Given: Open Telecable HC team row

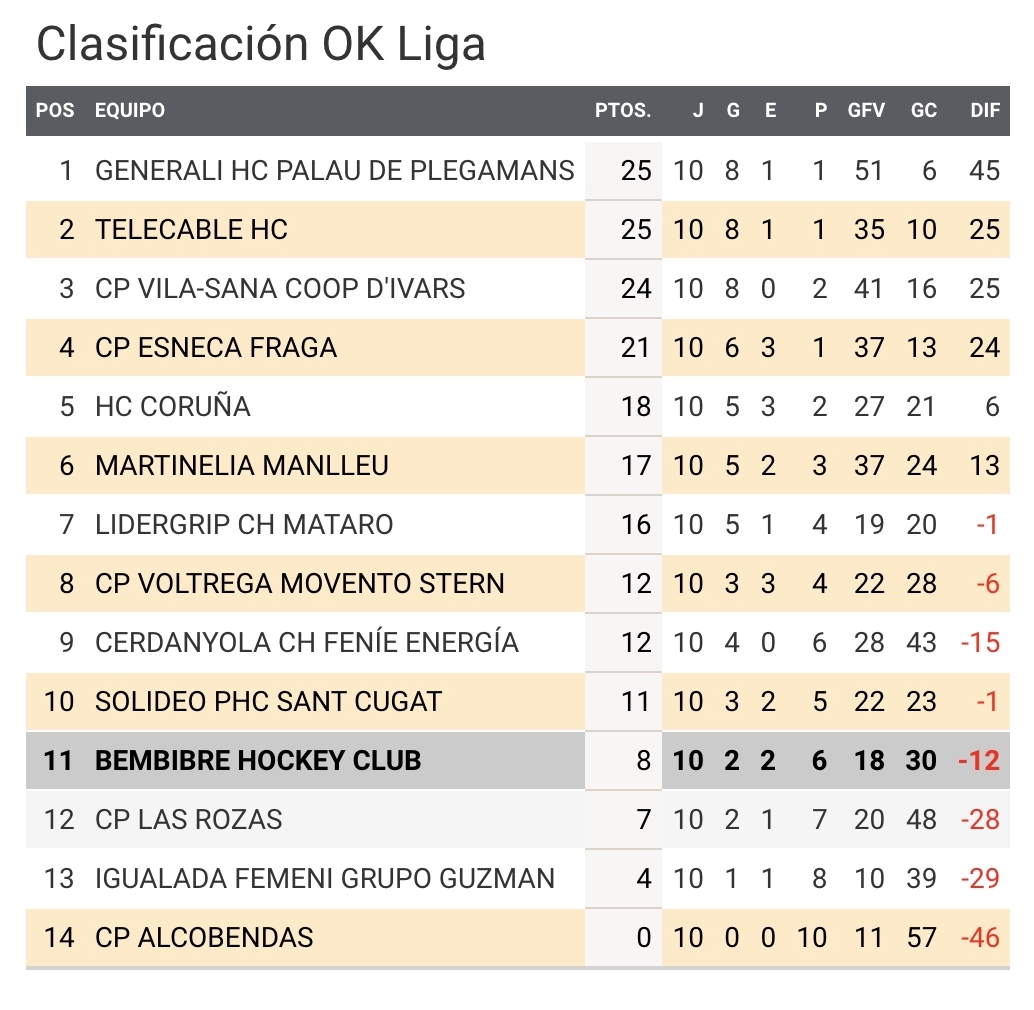Looking at the screenshot, I should click(518, 229).
